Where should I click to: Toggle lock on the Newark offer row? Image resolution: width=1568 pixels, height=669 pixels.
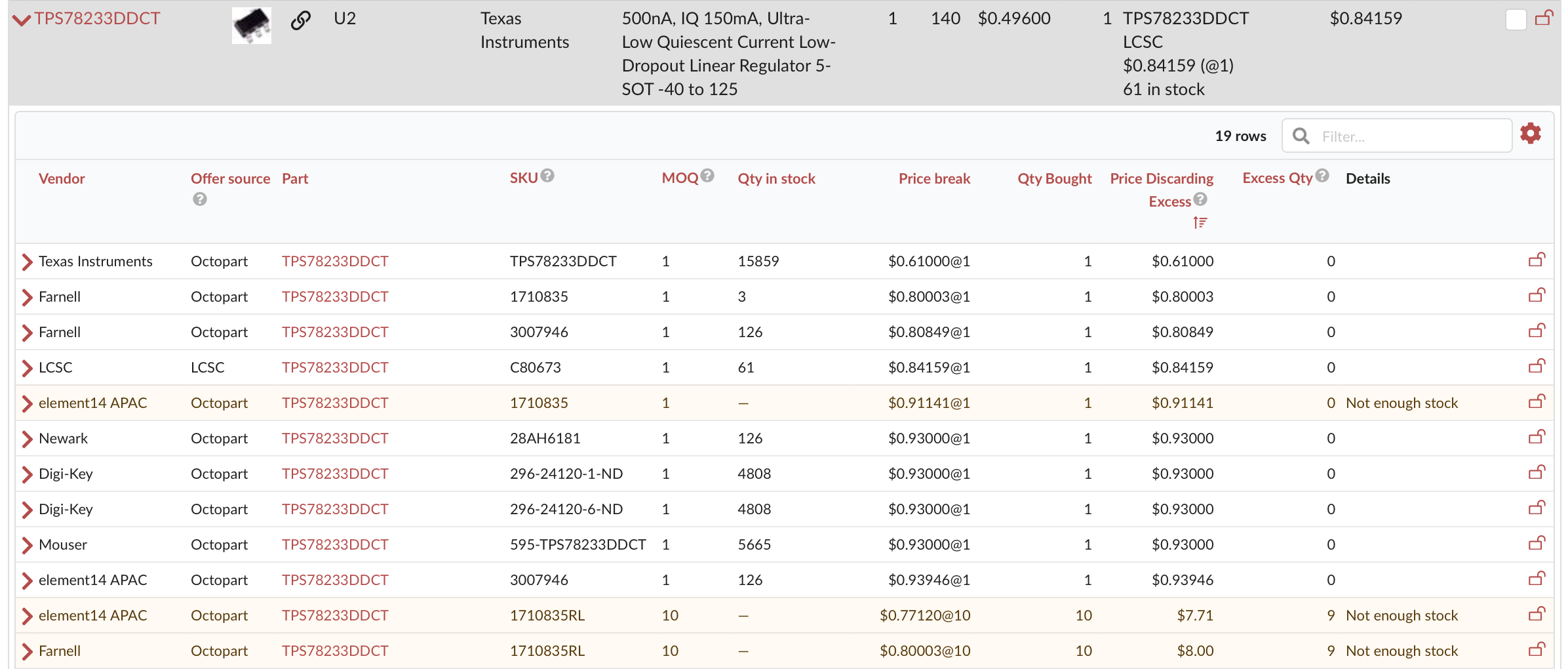(1537, 437)
